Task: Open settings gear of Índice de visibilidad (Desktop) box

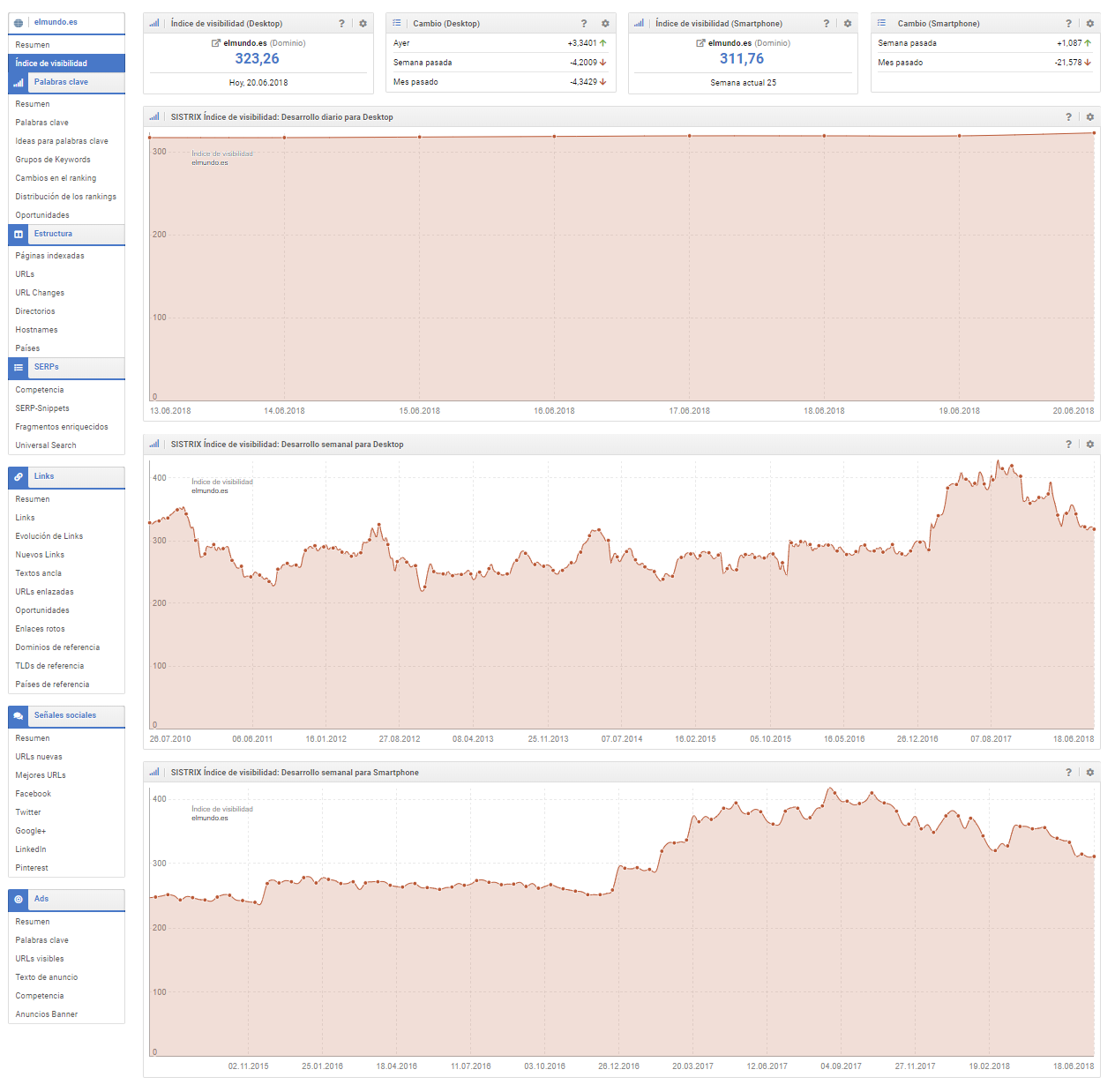Action: pyautogui.click(x=363, y=24)
